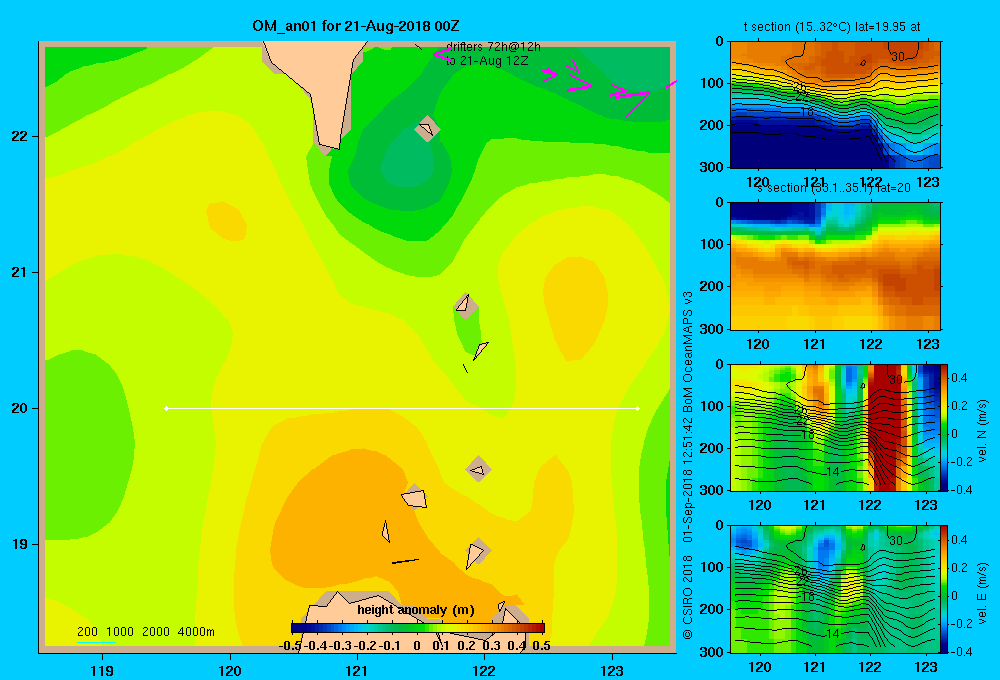Click the 's section (33.1..35.1) lat=20' title

[833, 188]
